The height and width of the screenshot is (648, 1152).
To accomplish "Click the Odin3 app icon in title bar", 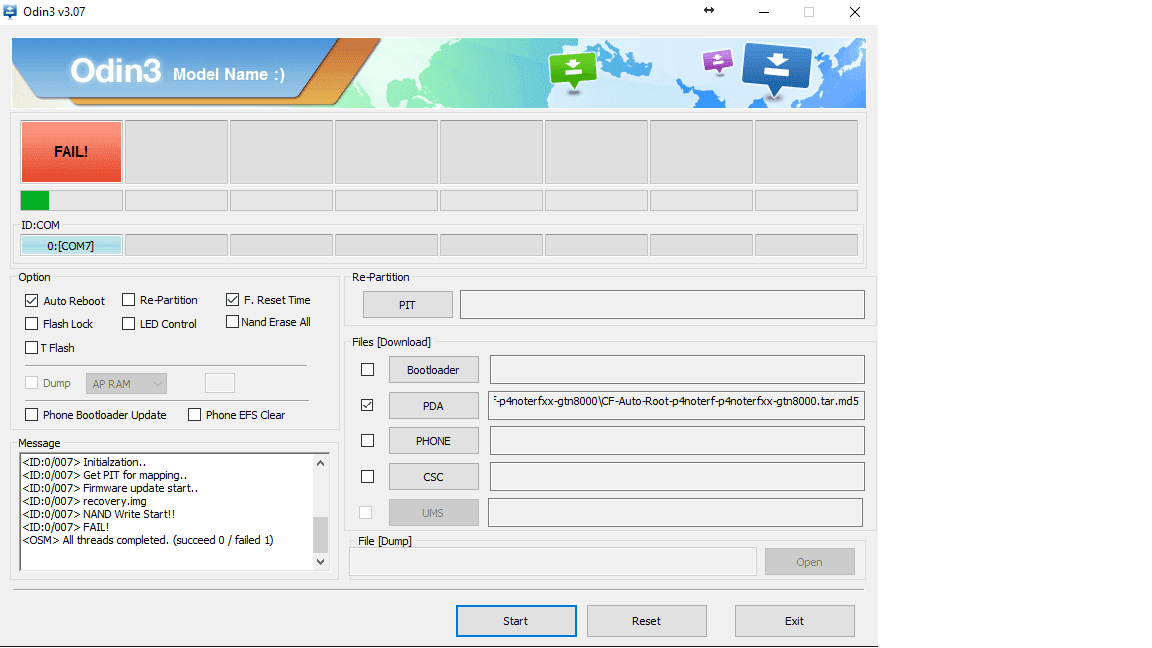I will click(x=10, y=12).
